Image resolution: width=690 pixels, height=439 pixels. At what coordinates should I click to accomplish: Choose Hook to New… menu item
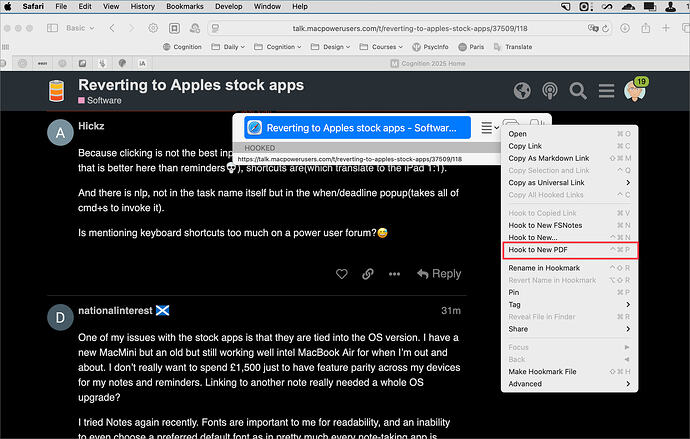[x=569, y=237]
